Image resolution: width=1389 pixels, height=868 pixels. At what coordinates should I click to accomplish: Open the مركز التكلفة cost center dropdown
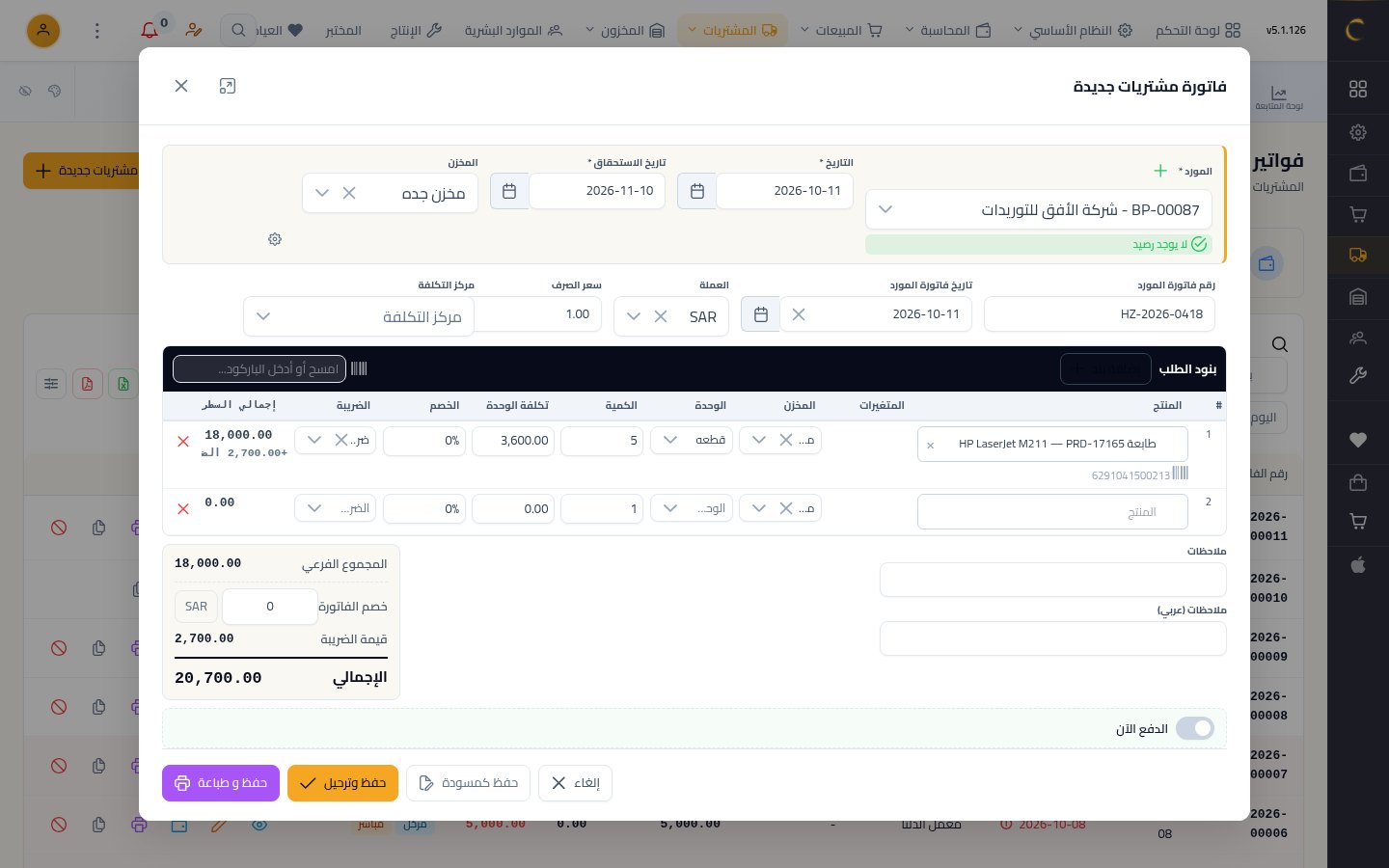(359, 316)
